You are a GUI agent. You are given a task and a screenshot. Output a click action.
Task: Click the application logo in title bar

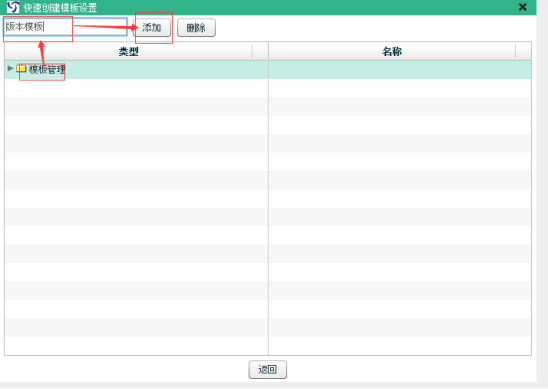point(13,7)
